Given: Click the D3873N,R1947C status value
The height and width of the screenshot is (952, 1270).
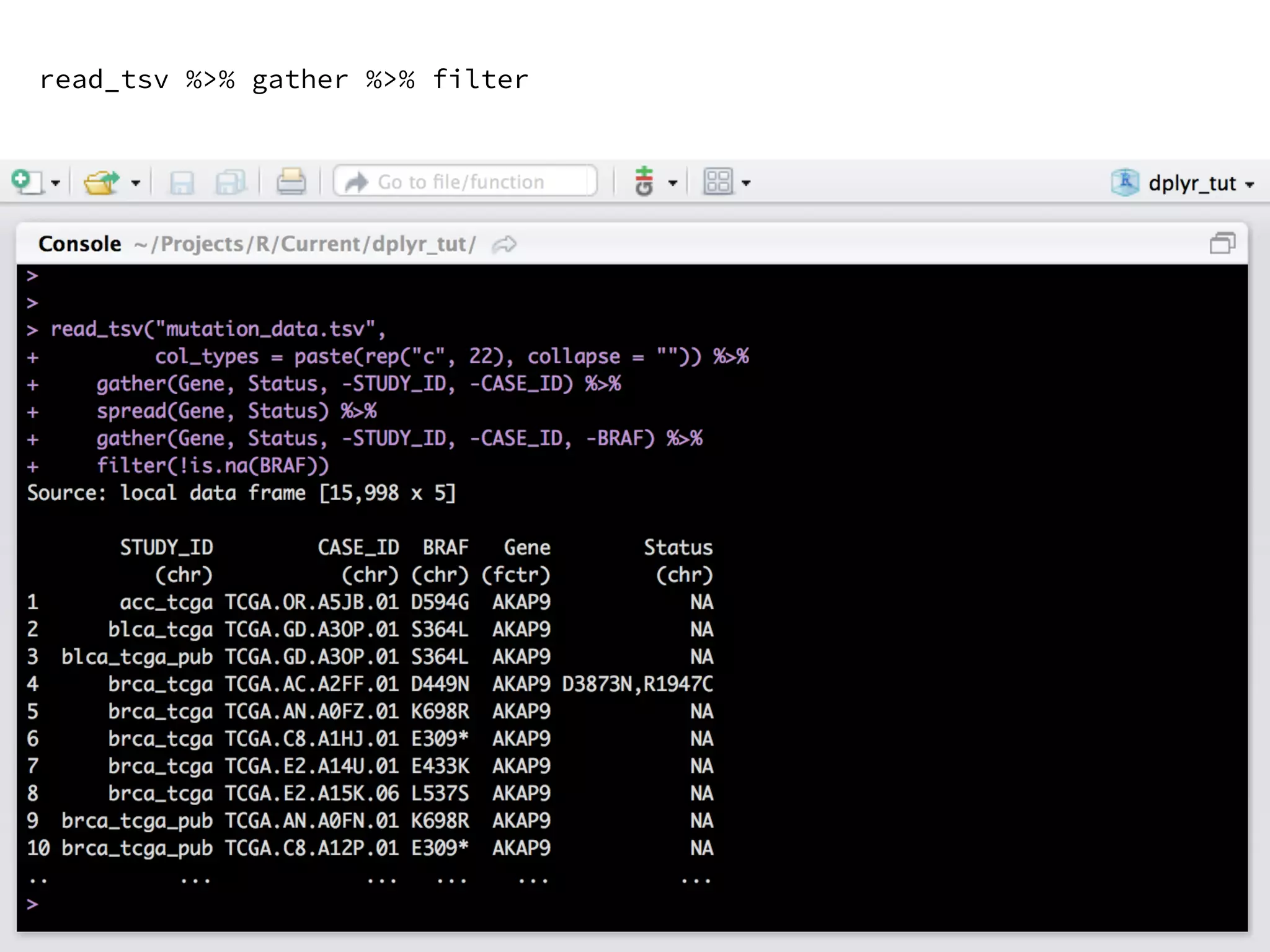Looking at the screenshot, I should [x=637, y=684].
